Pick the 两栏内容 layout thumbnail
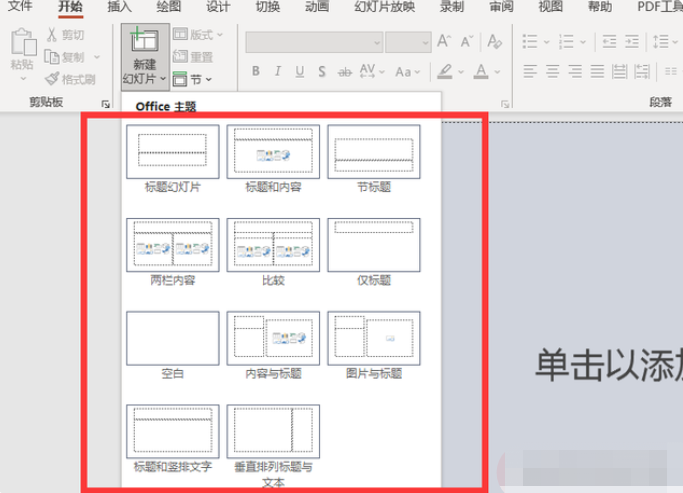This screenshot has height=493, width=683. [x=173, y=245]
